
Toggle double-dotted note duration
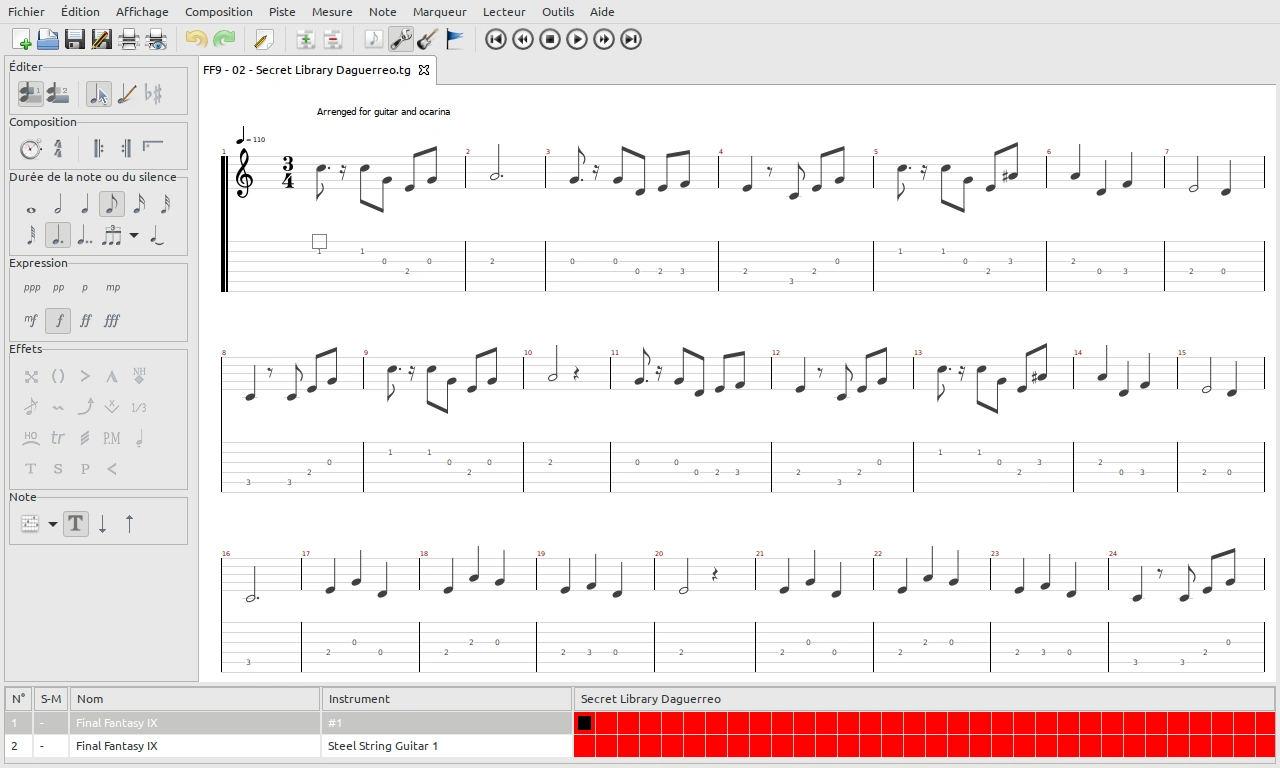[85, 236]
